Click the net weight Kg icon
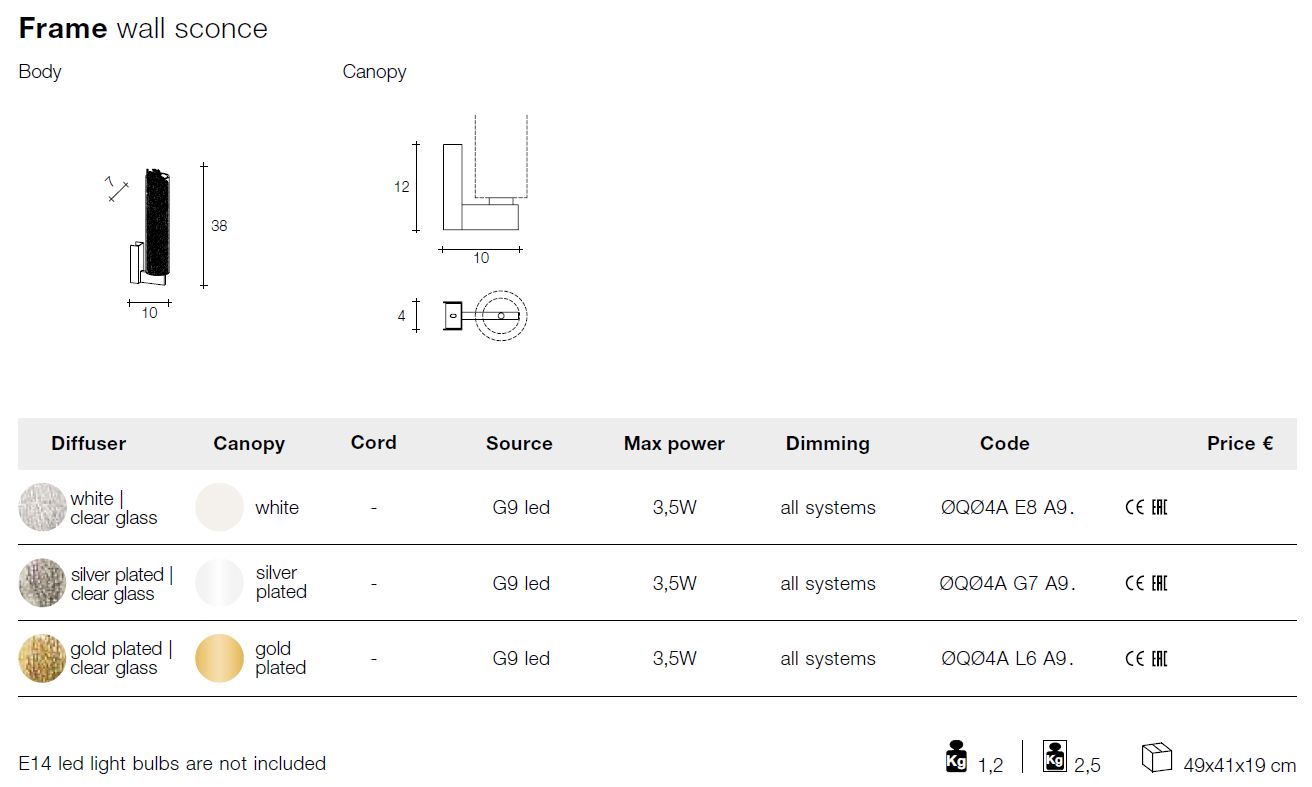1312x787 pixels. click(x=956, y=756)
